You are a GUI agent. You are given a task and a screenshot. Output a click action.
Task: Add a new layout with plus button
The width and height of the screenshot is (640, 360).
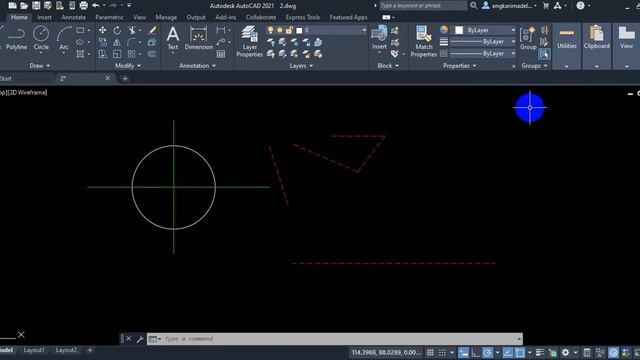coord(90,350)
